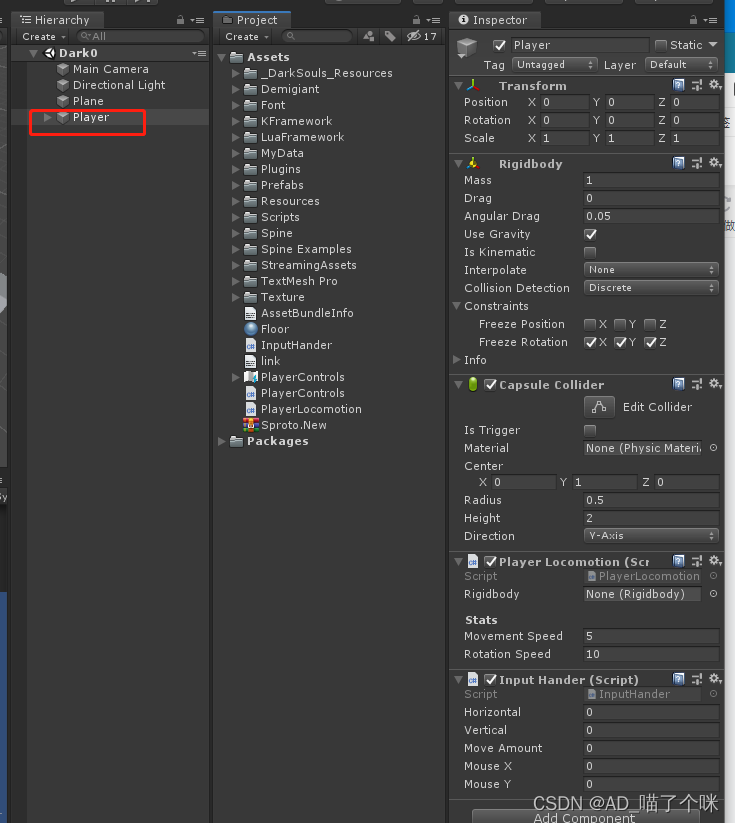Open object picker for Capsule Collider Material

[x=713, y=448]
